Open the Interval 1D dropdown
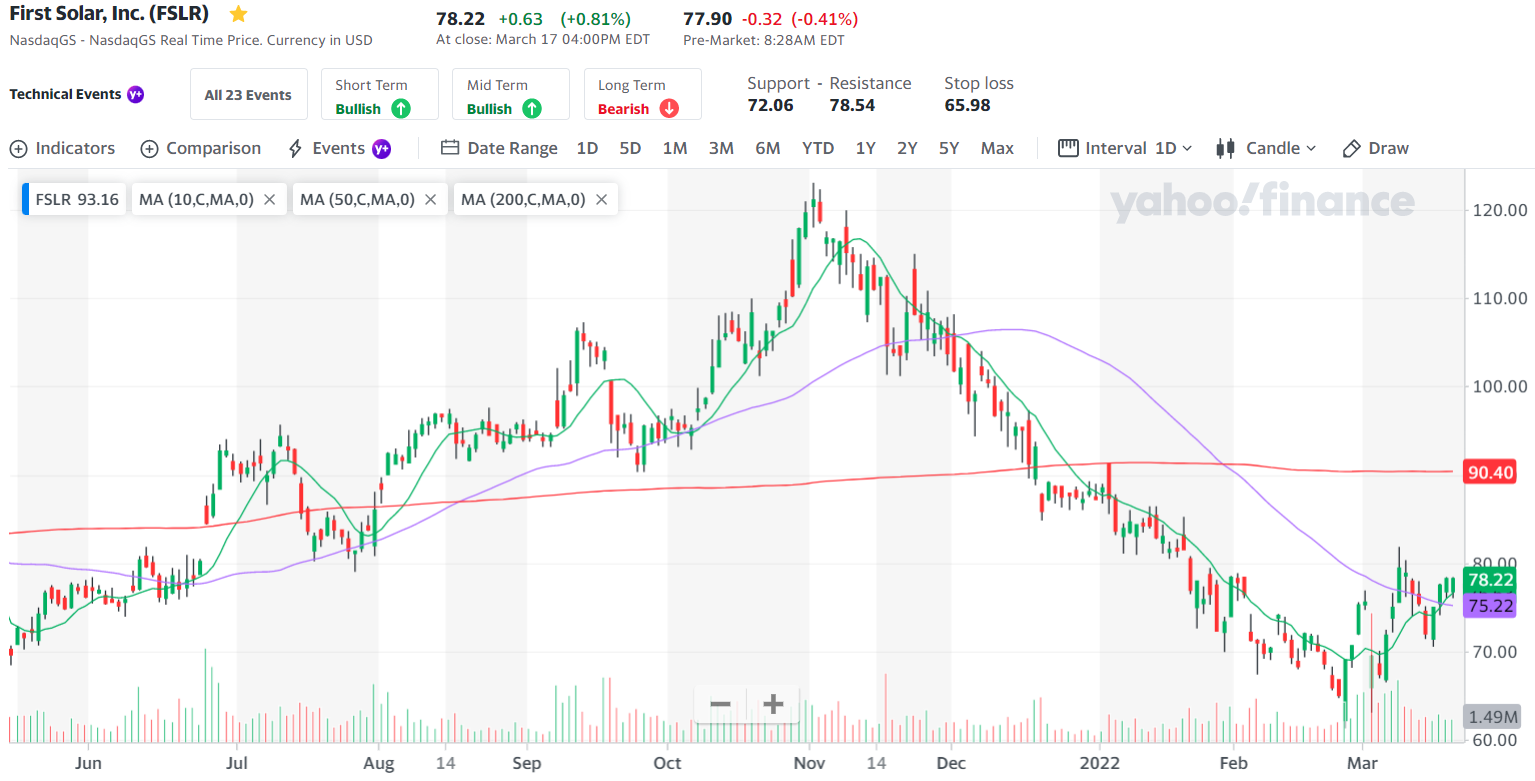The width and height of the screenshot is (1535, 781). click(x=1139, y=148)
